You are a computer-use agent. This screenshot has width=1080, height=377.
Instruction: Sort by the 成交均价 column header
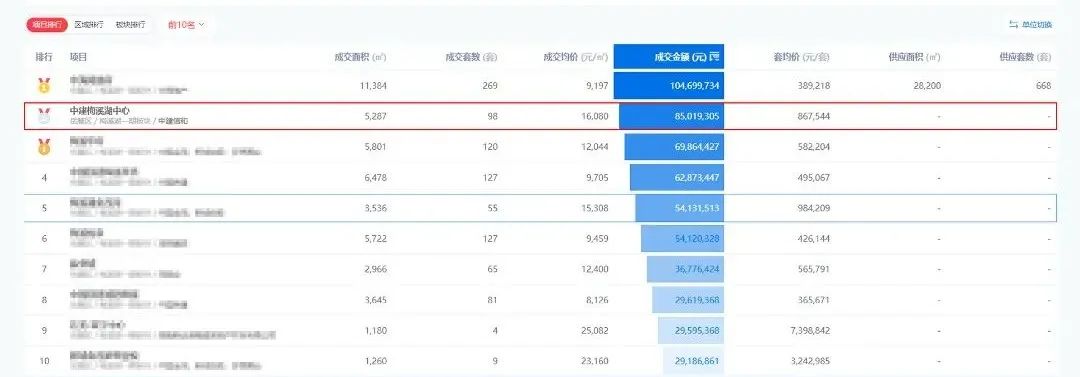[576, 57]
